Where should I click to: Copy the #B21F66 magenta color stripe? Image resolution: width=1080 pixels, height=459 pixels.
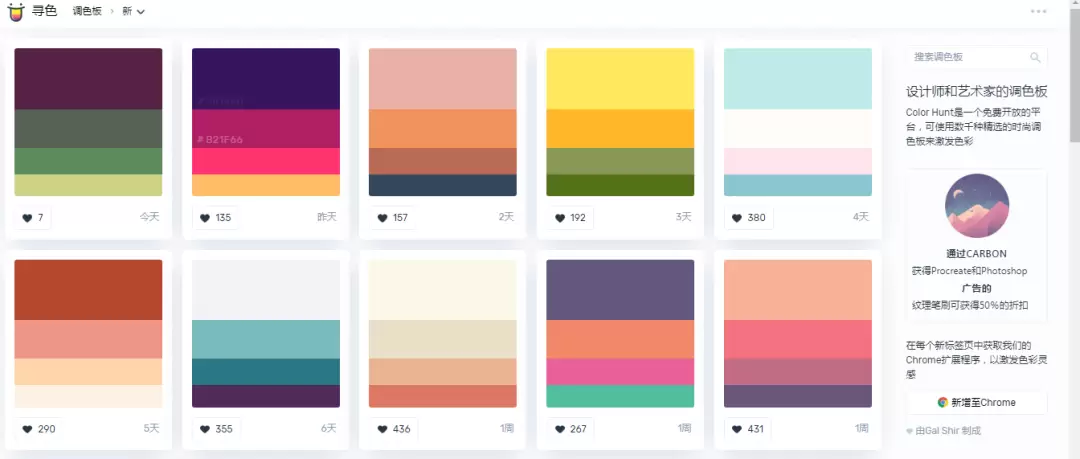pos(266,128)
